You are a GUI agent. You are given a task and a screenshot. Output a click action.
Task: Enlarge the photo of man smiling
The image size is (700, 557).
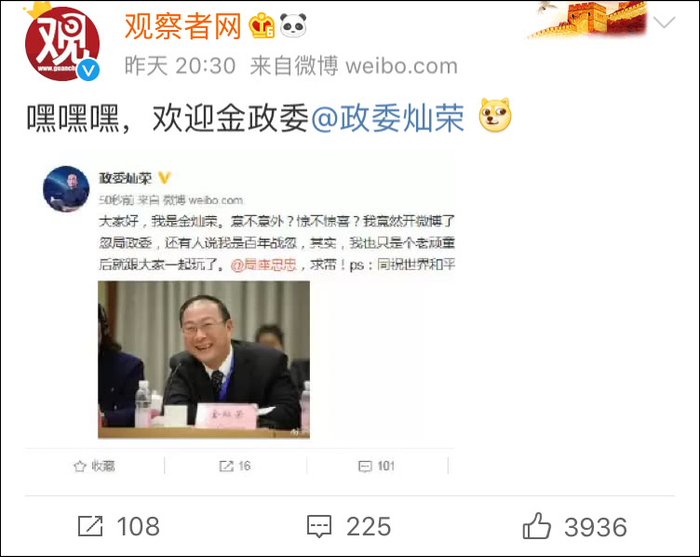204,359
